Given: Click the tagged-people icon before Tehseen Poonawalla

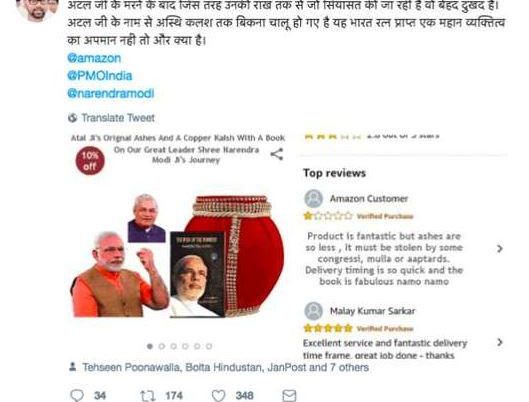Looking at the screenshot, I should pyautogui.click(x=72, y=367).
